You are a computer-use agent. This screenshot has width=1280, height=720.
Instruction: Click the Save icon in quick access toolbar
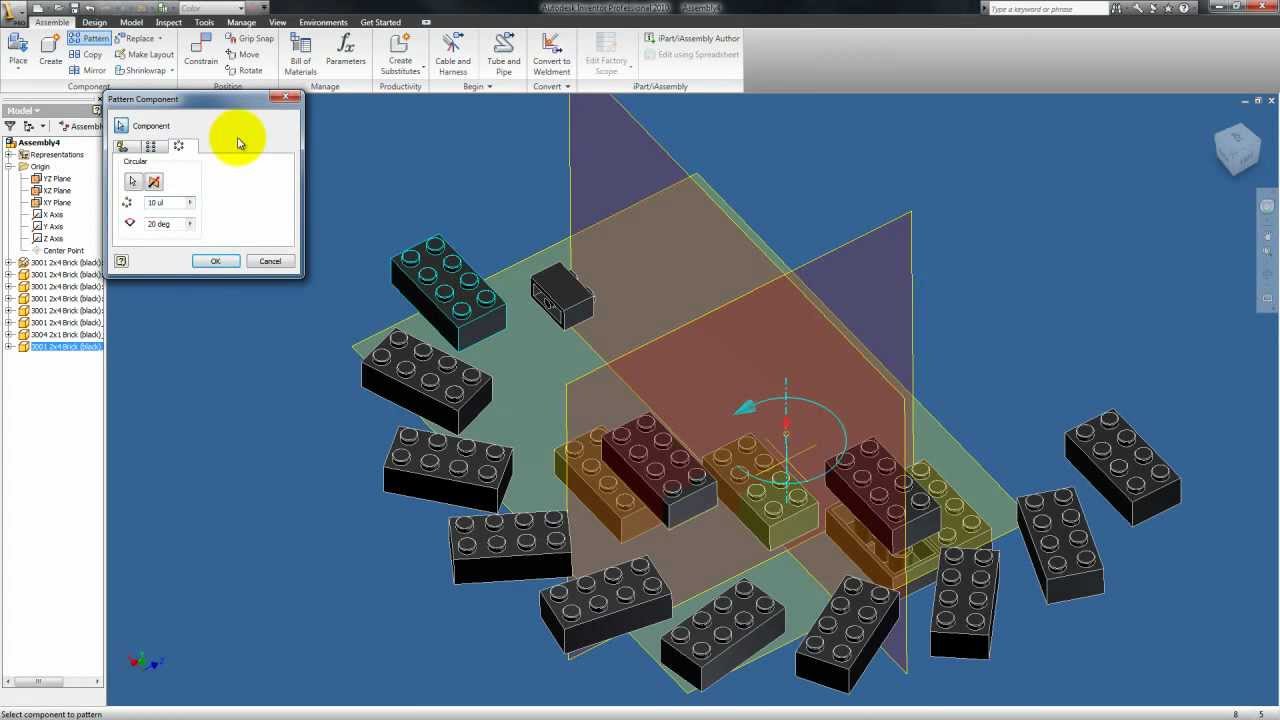click(74, 8)
